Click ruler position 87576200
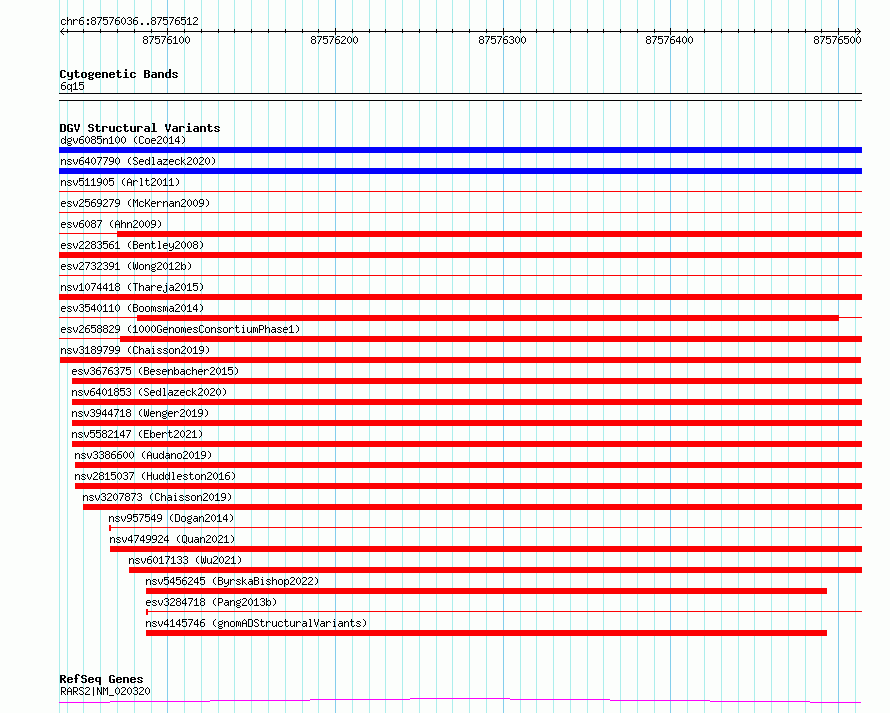Image resolution: width=890 pixels, height=713 pixels. coord(334,40)
